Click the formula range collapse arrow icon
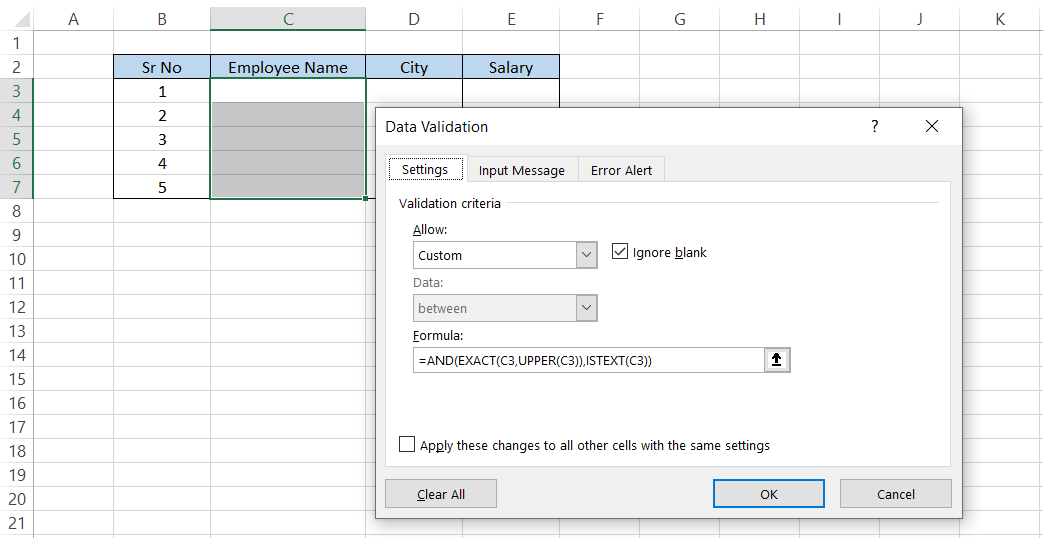 click(x=777, y=360)
